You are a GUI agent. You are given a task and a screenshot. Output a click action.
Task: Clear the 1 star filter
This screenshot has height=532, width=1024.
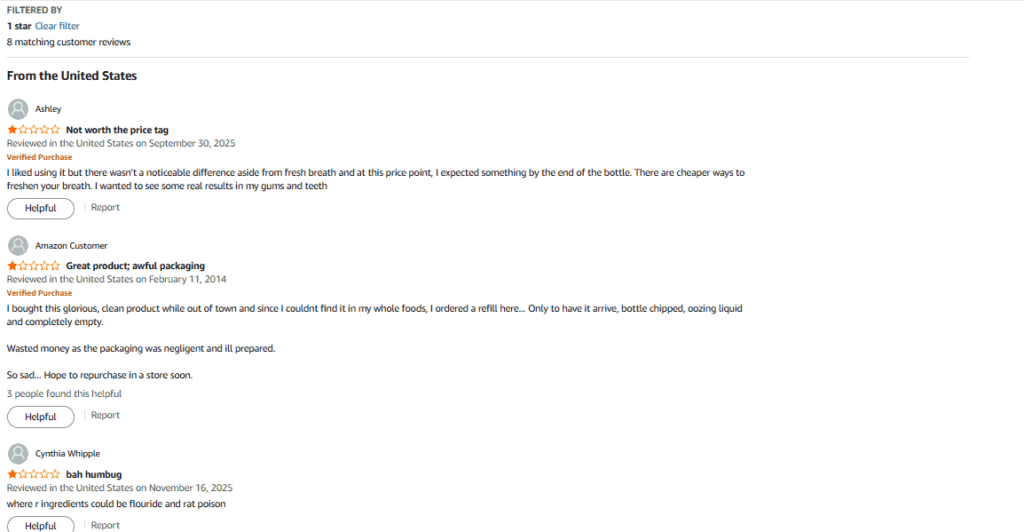[x=57, y=26]
